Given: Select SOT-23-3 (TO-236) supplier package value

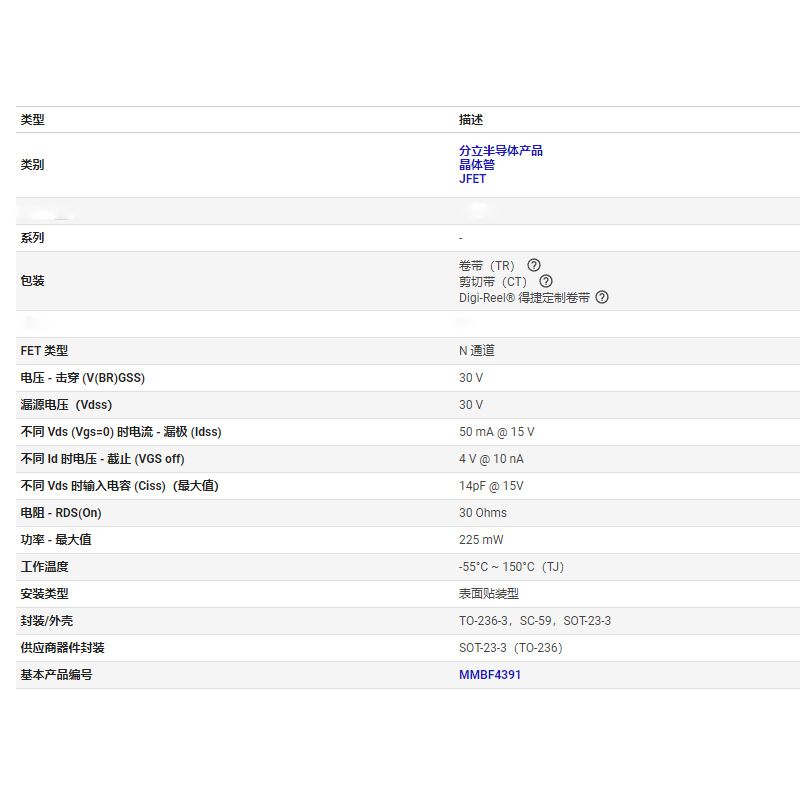Looking at the screenshot, I should click(x=510, y=647).
